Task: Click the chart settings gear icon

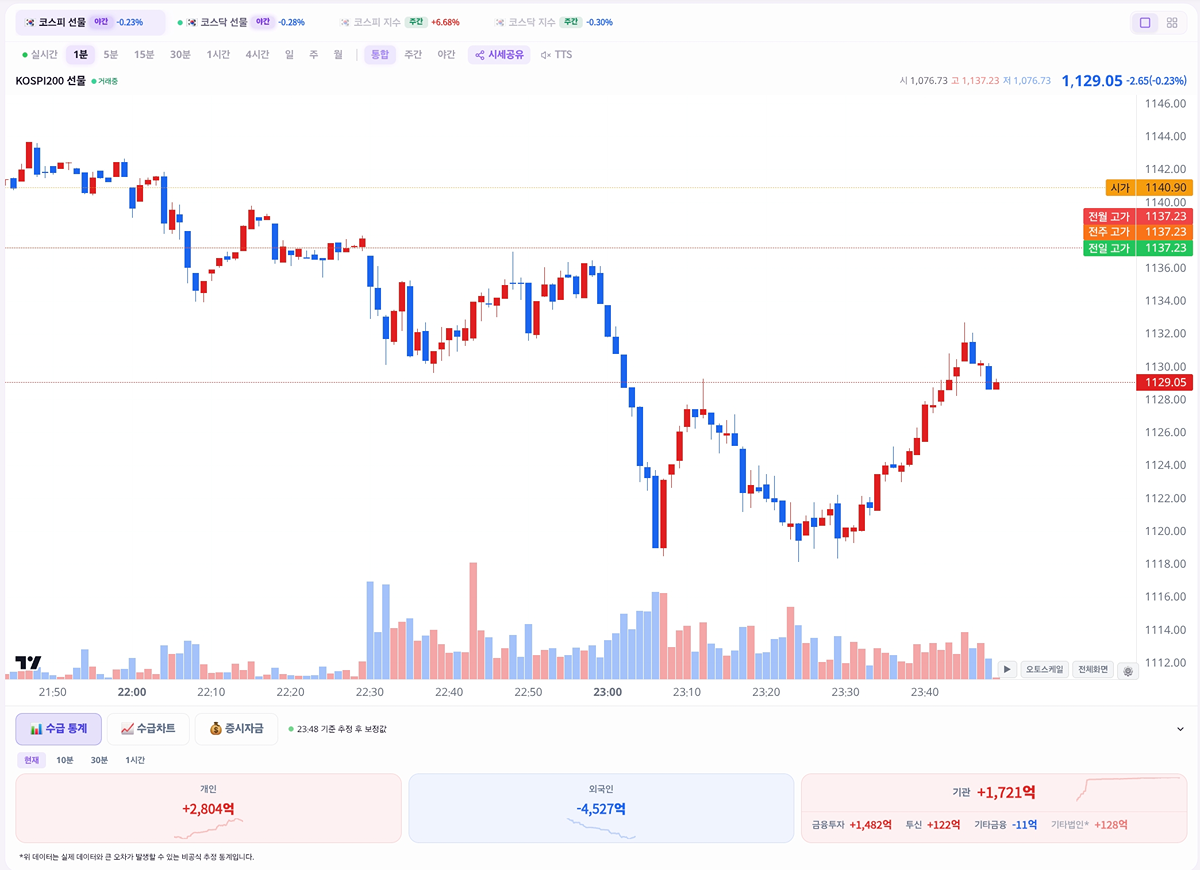Action: pos(1128,670)
